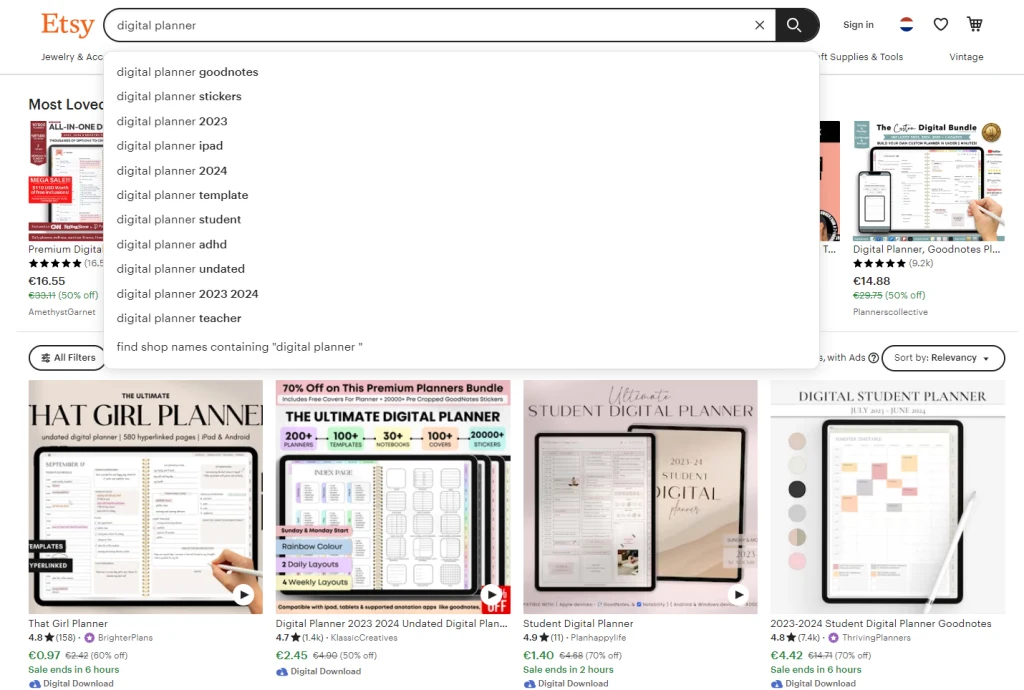Choose 'digital planner ipad' suggestion
This screenshot has height=690, width=1024.
point(170,146)
